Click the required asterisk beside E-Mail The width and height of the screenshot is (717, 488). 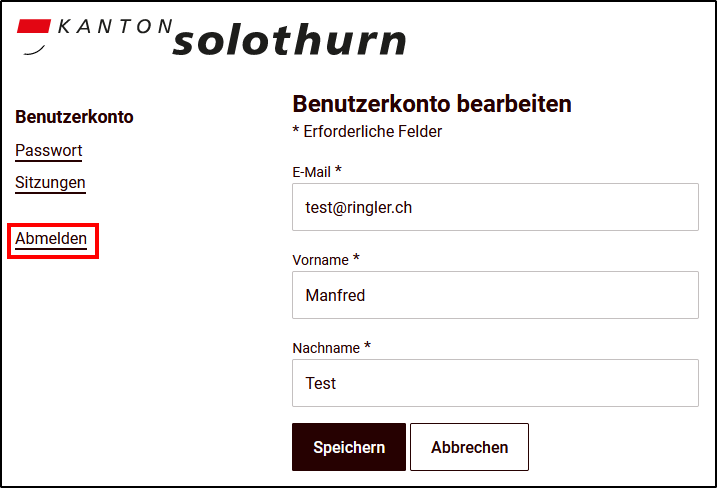point(338,169)
